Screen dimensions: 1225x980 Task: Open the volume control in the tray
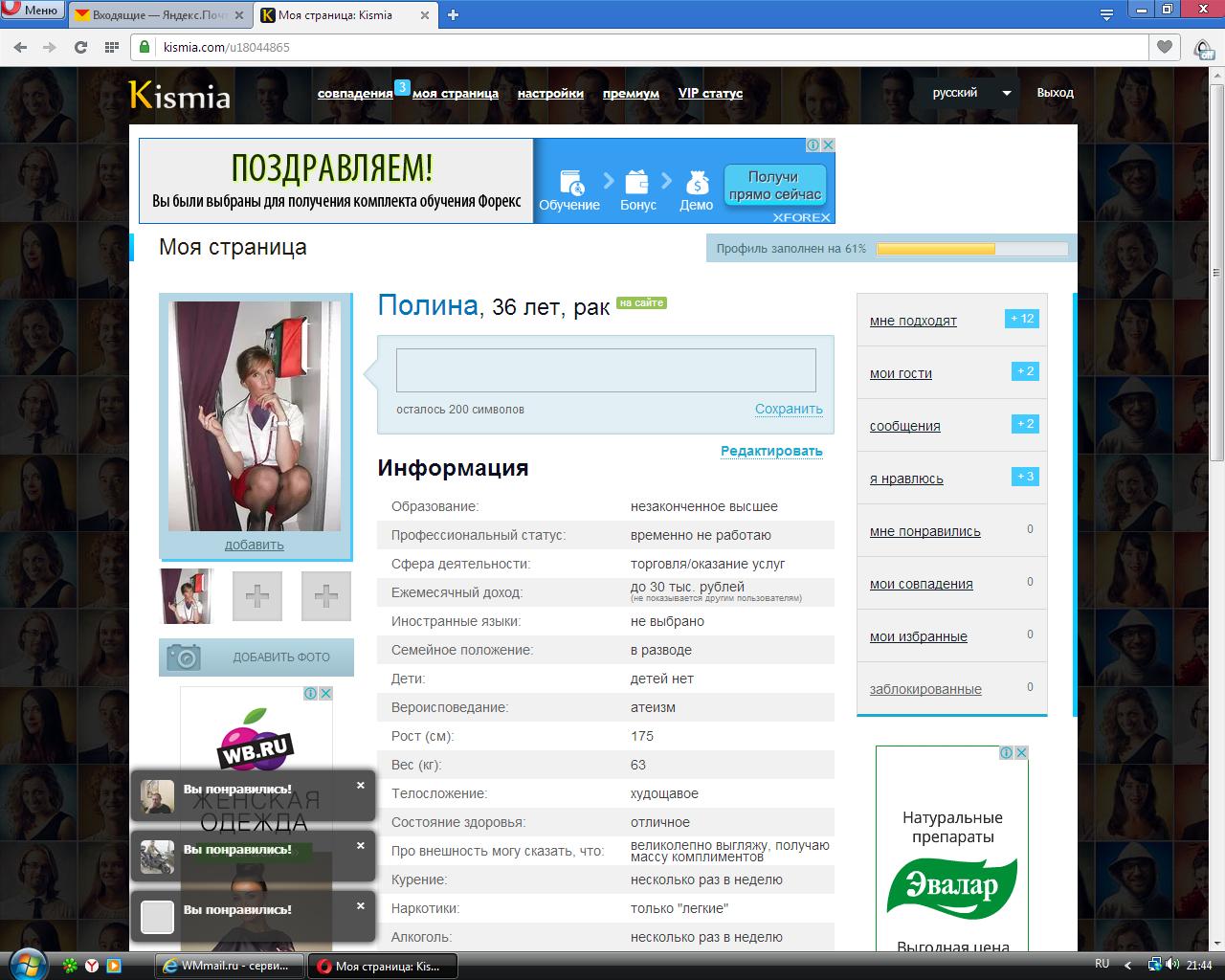(x=1172, y=965)
